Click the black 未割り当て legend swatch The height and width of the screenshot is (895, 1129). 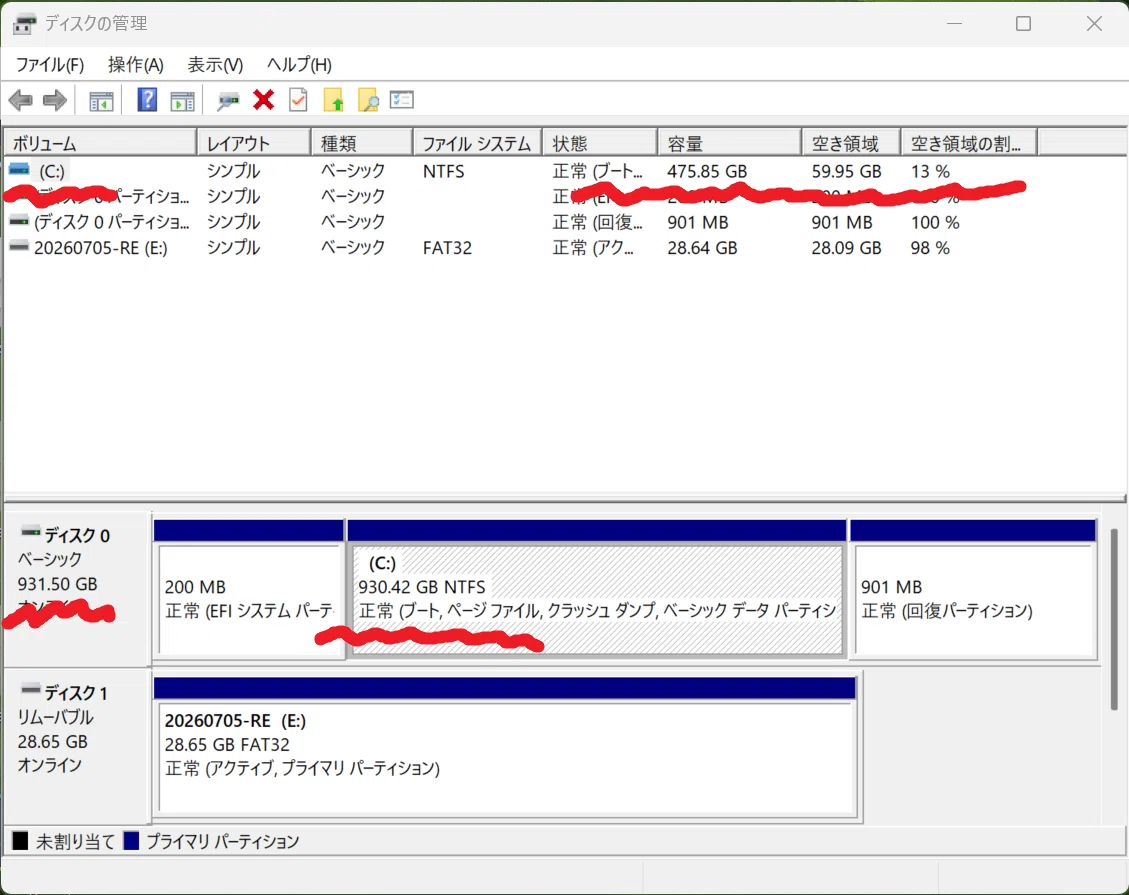(x=20, y=840)
